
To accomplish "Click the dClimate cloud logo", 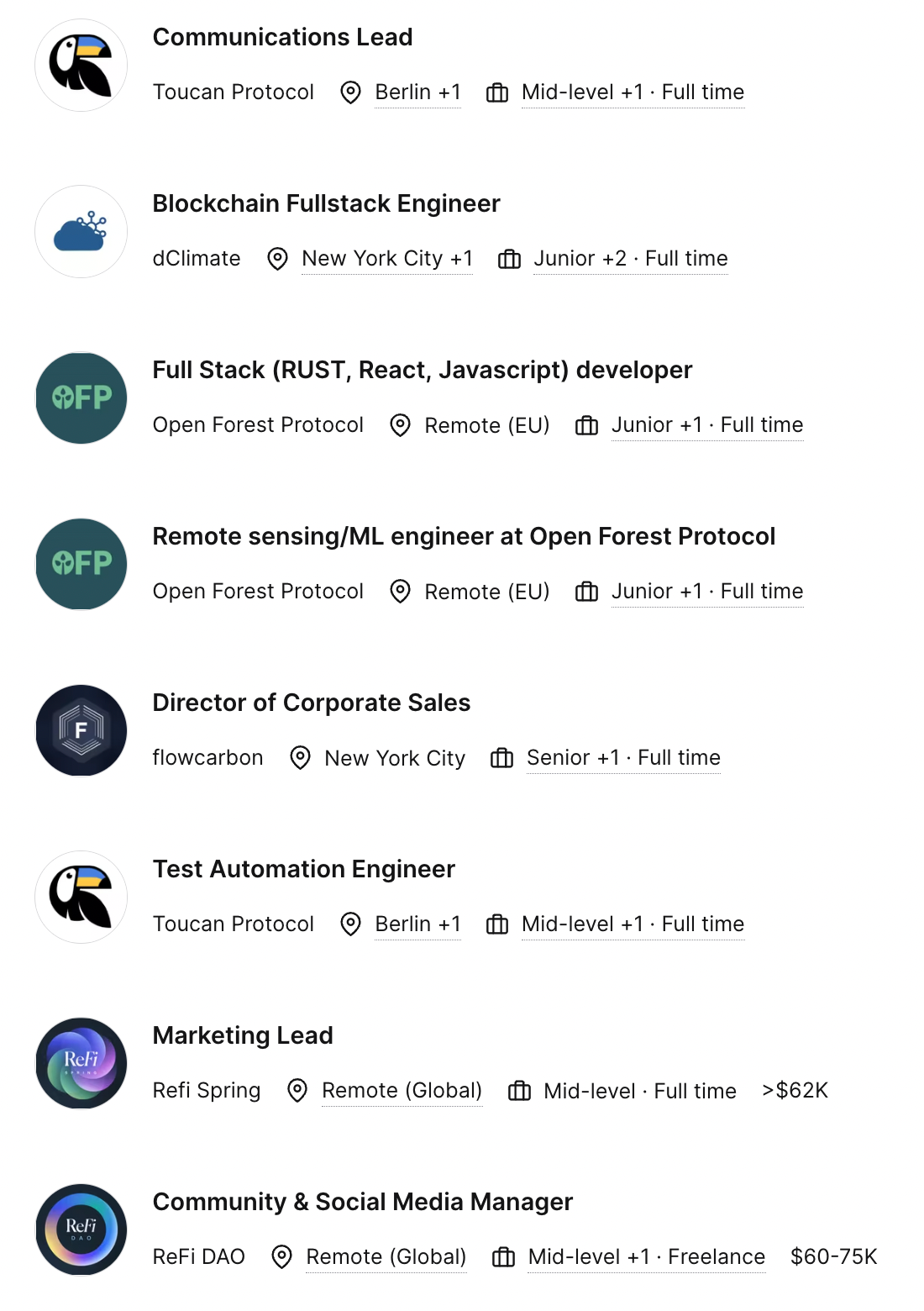I will coord(81,232).
